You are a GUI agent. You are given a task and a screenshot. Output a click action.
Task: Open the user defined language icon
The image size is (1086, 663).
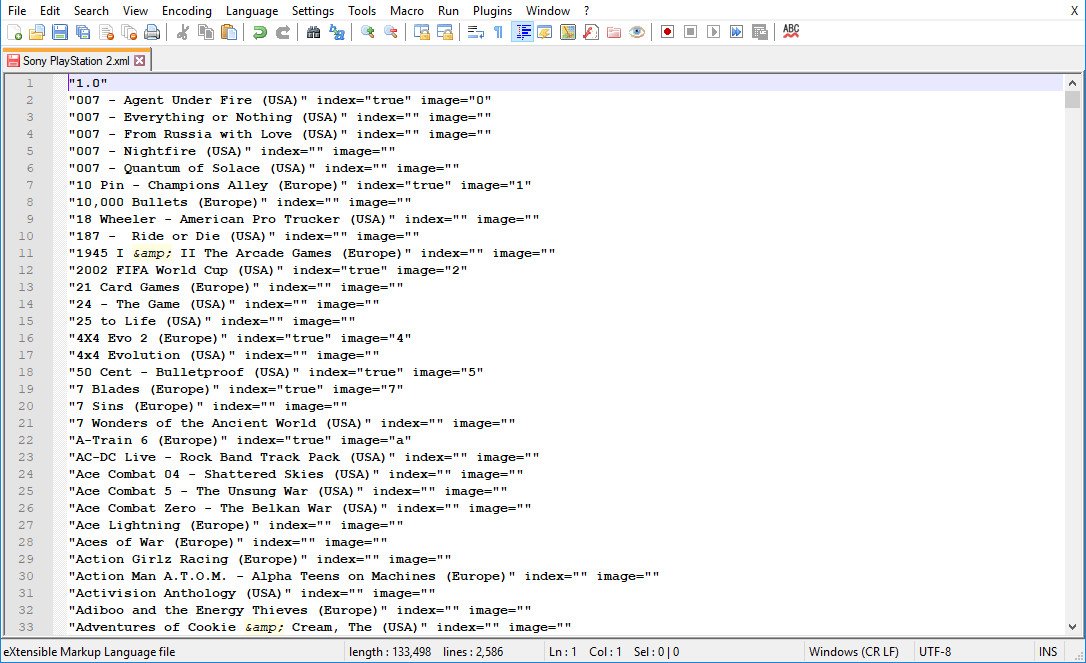(x=545, y=32)
